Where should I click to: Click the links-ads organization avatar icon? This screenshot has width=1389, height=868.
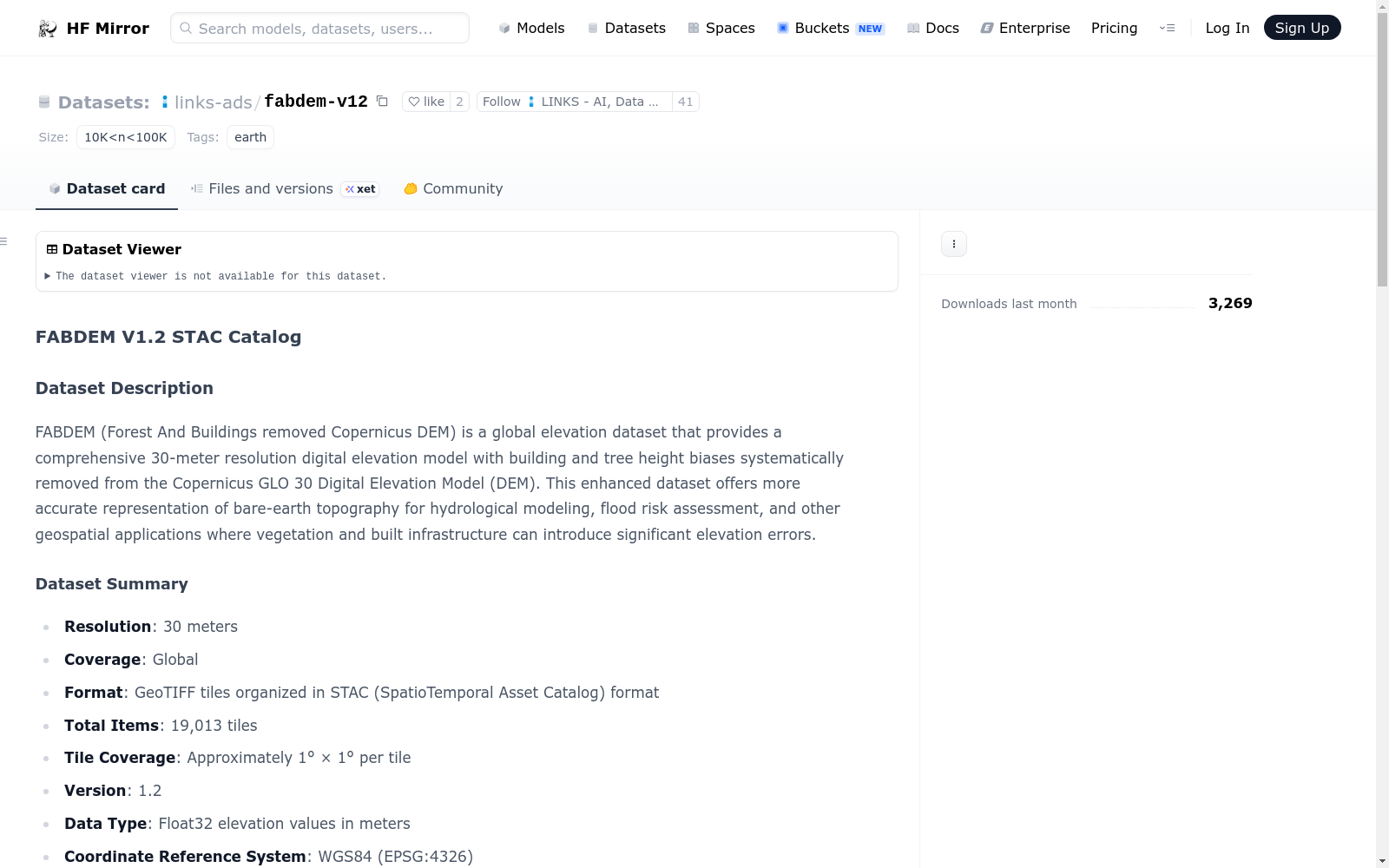[165, 102]
